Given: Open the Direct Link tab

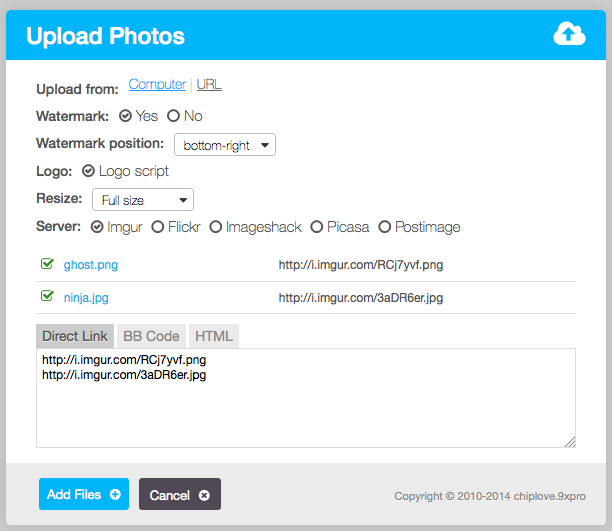Looking at the screenshot, I should tap(75, 336).
